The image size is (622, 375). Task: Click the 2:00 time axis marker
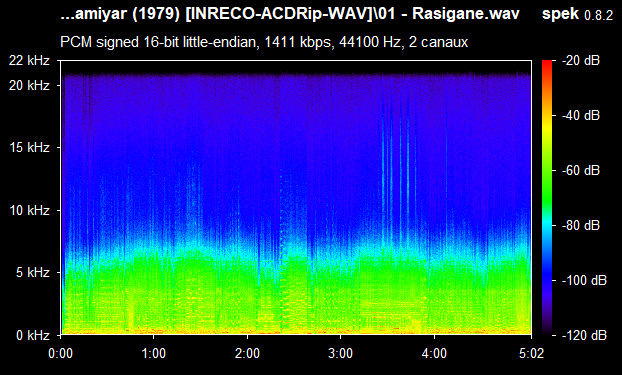point(247,353)
